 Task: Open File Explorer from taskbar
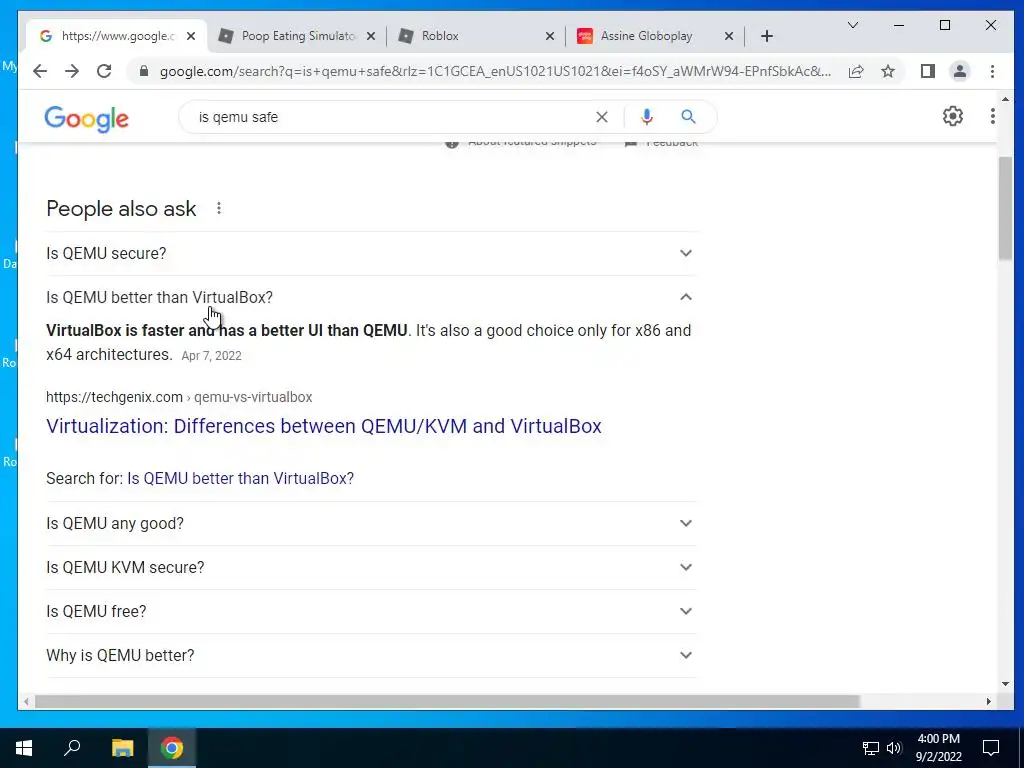[x=122, y=748]
